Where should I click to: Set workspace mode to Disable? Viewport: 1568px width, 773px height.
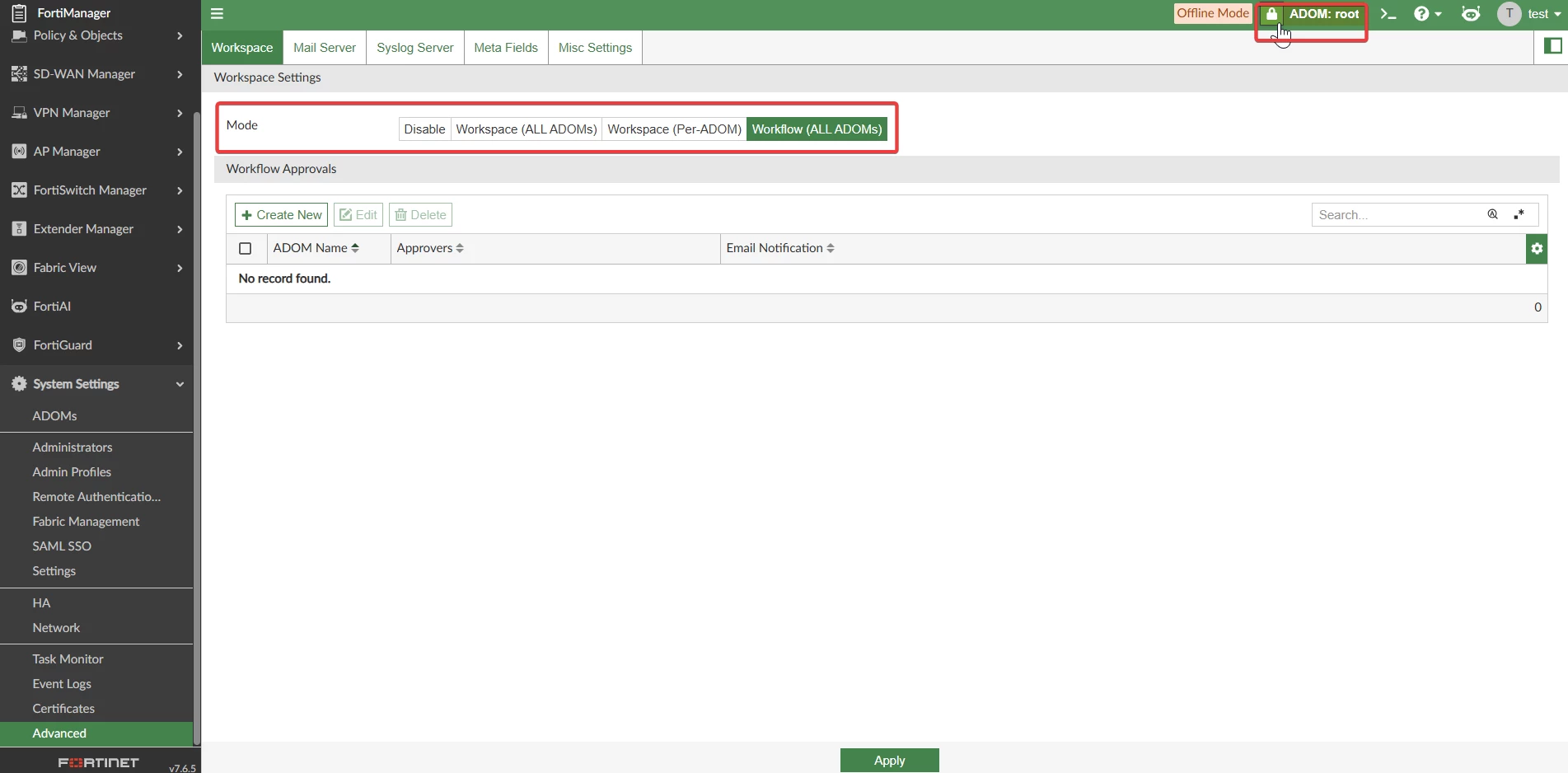pyautogui.click(x=424, y=129)
